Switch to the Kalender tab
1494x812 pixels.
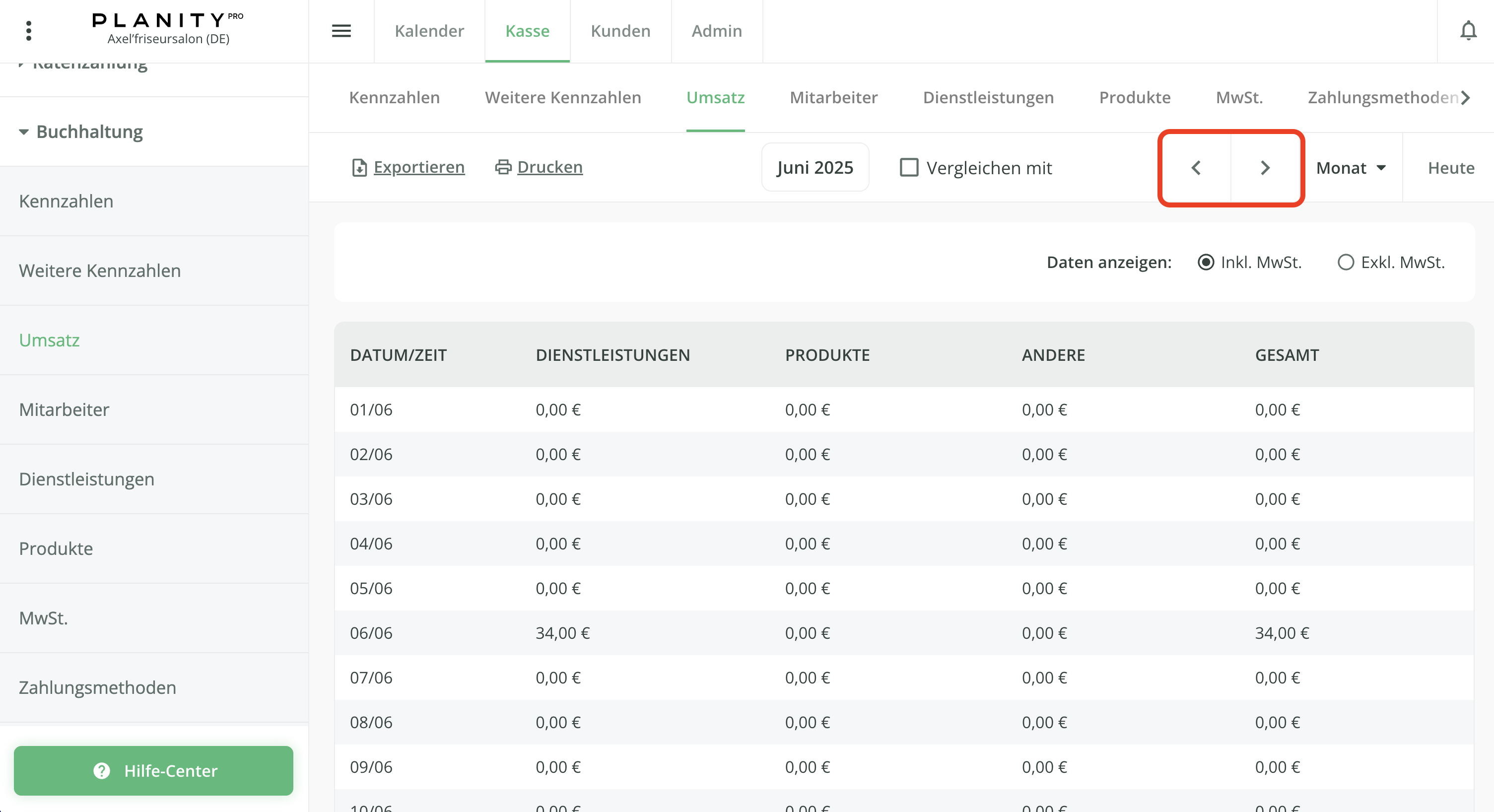[x=429, y=31]
